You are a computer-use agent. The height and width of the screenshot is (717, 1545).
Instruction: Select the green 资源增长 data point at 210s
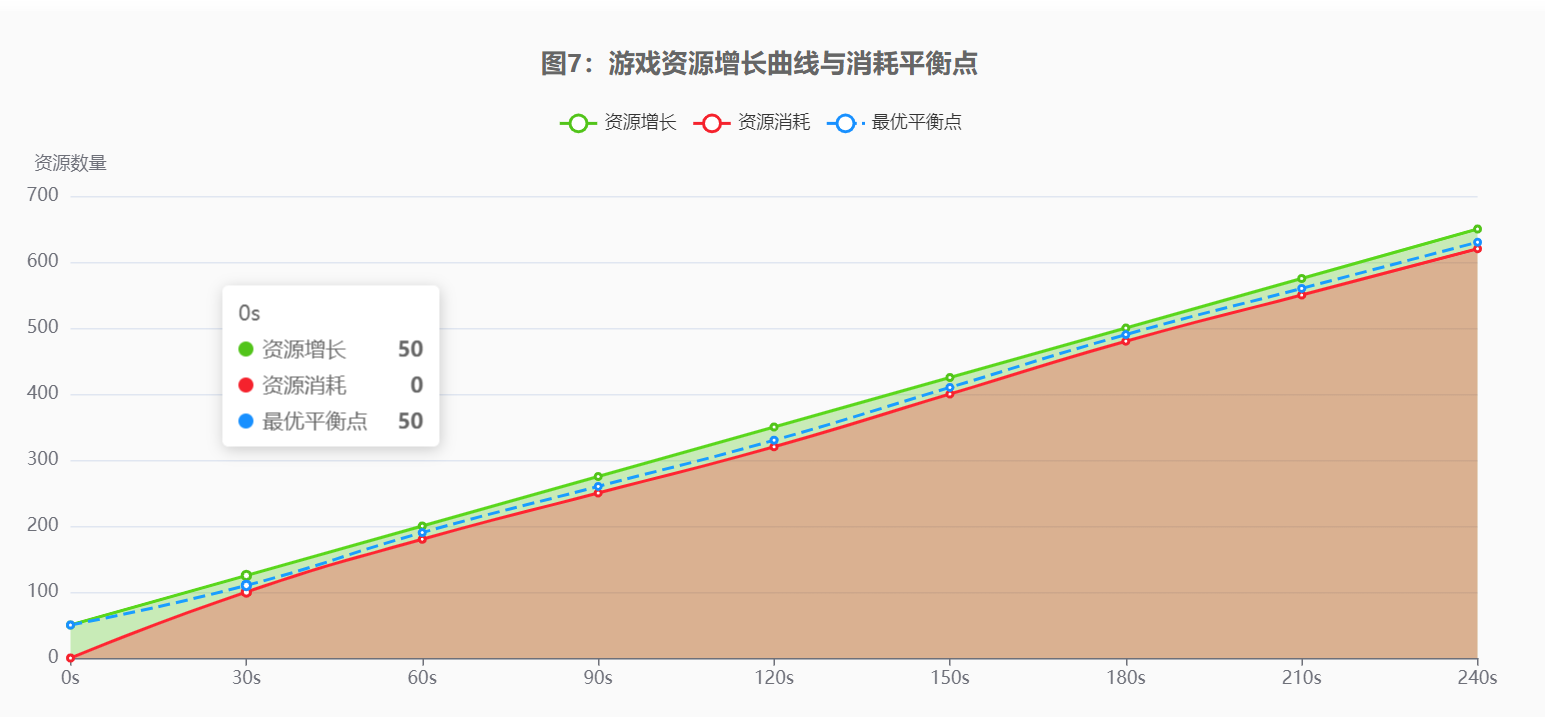1302,279
